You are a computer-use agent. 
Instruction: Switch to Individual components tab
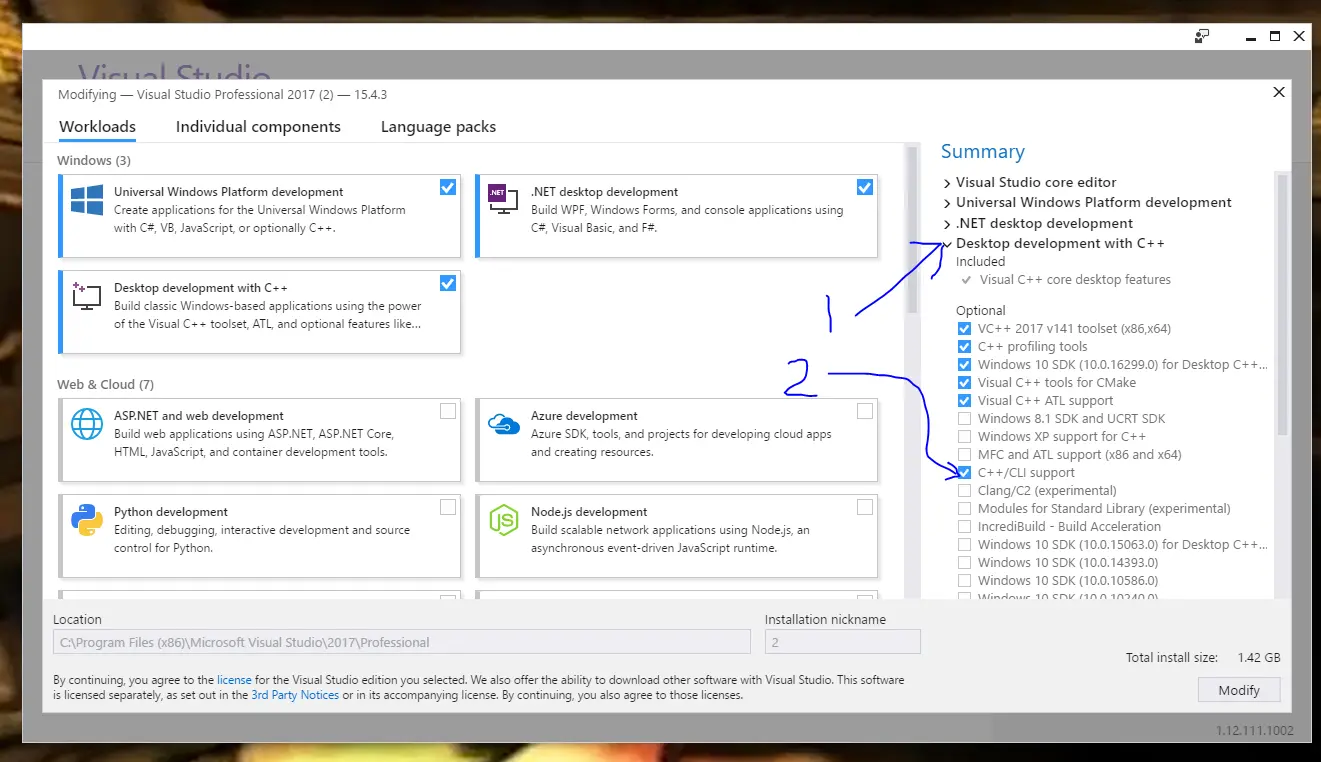[x=258, y=127]
